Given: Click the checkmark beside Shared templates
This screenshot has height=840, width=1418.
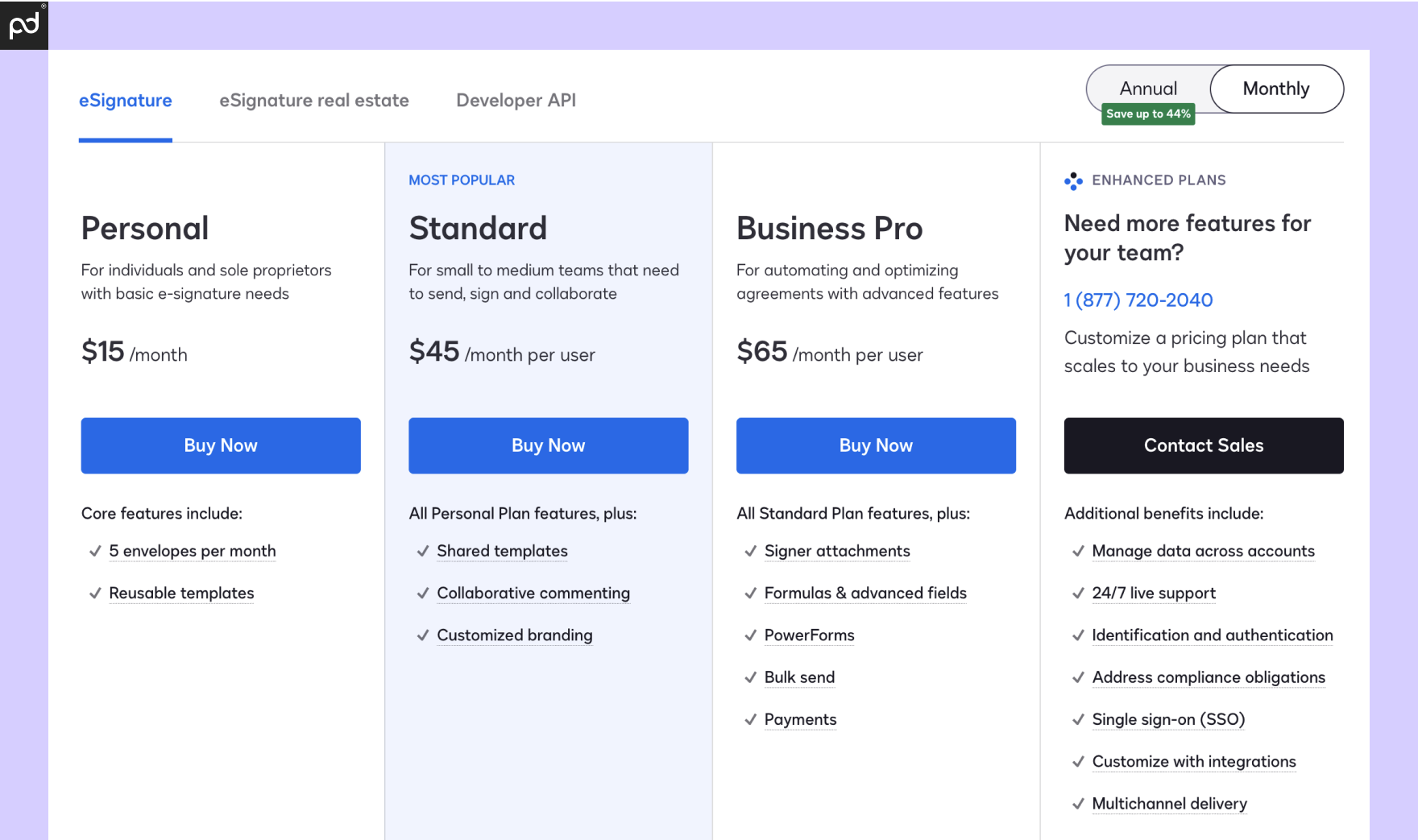Looking at the screenshot, I should [423, 552].
